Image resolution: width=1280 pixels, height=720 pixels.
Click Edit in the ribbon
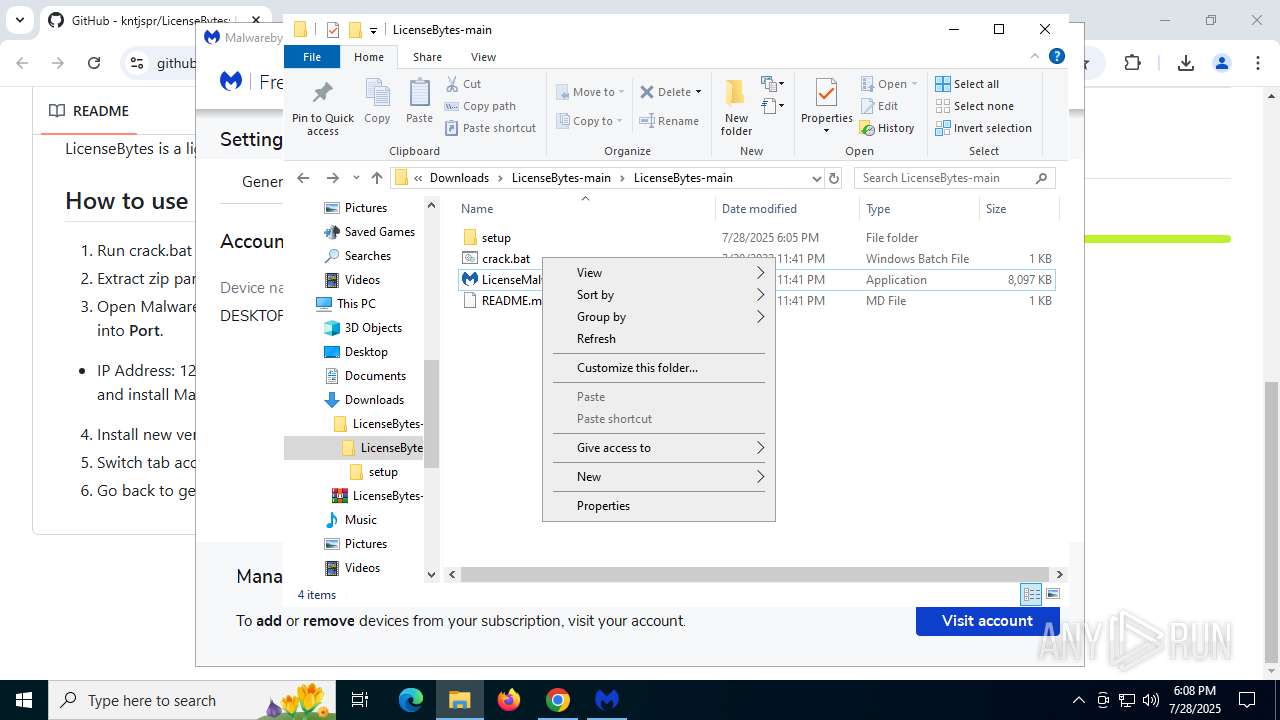click(x=879, y=106)
